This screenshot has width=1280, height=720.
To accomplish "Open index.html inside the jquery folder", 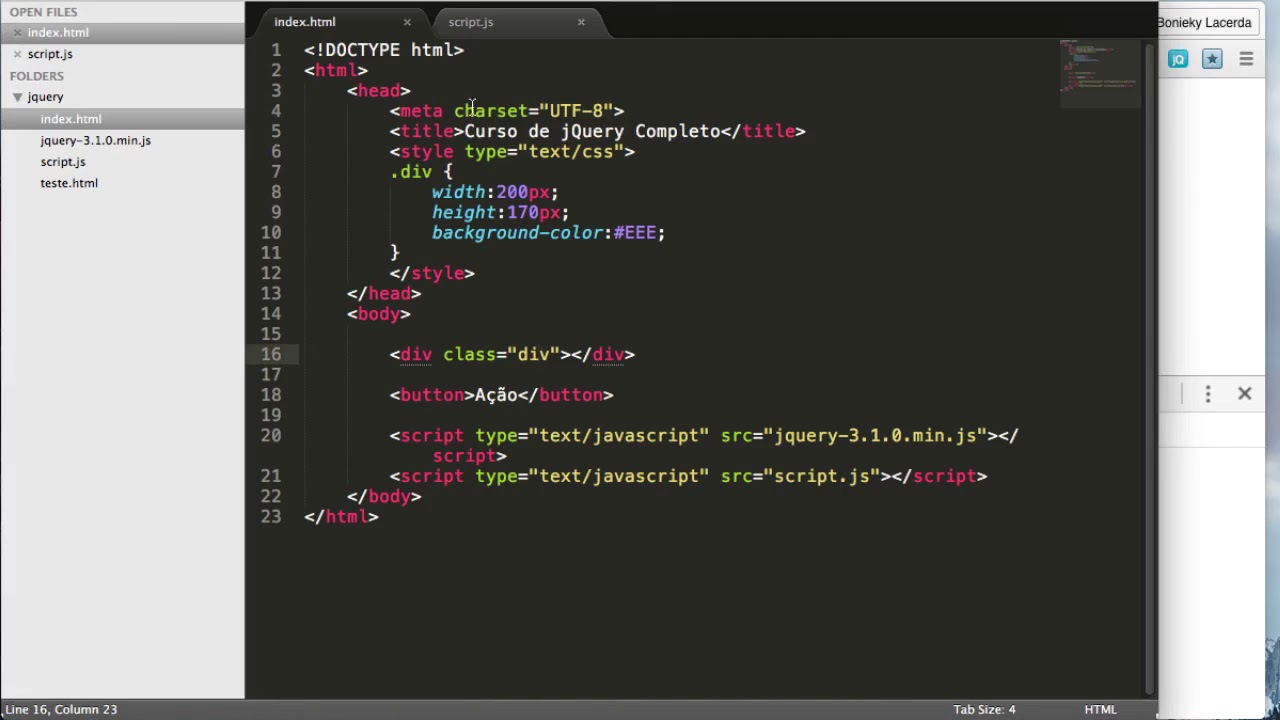I will click(71, 119).
